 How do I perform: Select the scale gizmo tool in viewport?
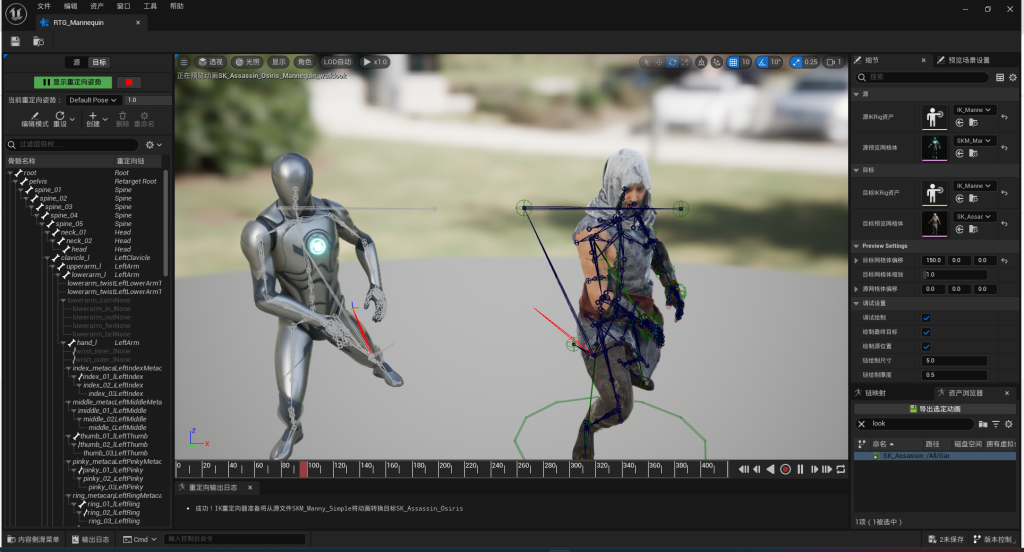coord(684,62)
